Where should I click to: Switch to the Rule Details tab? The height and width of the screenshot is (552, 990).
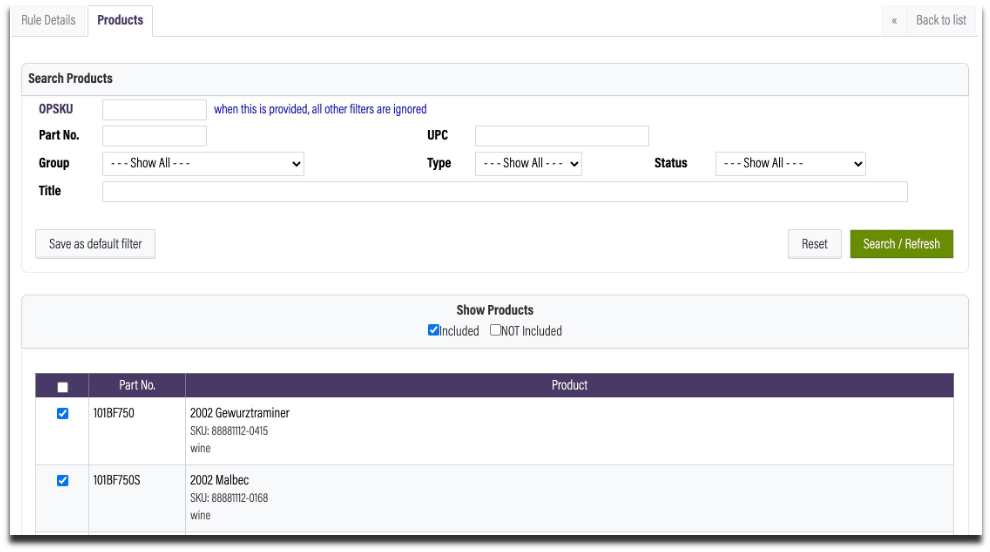click(48, 20)
